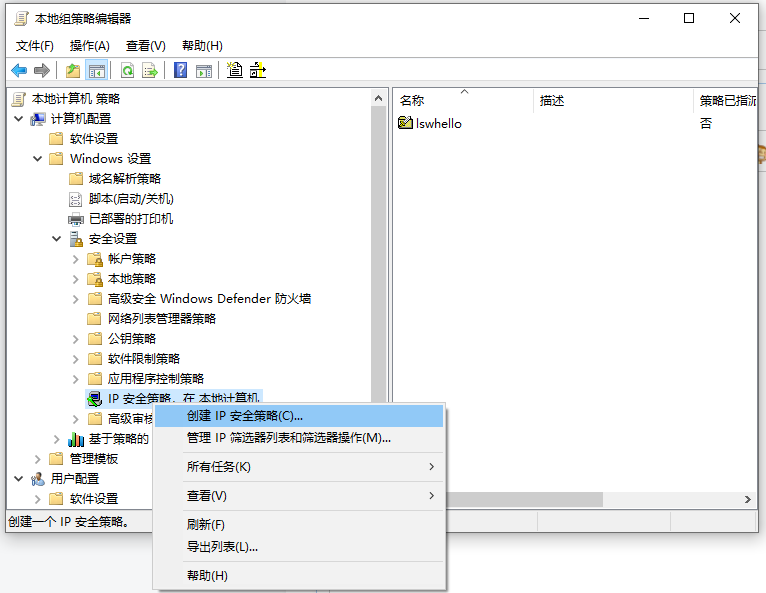Click the 安全设置 security icon
766x593 pixels.
point(76,239)
